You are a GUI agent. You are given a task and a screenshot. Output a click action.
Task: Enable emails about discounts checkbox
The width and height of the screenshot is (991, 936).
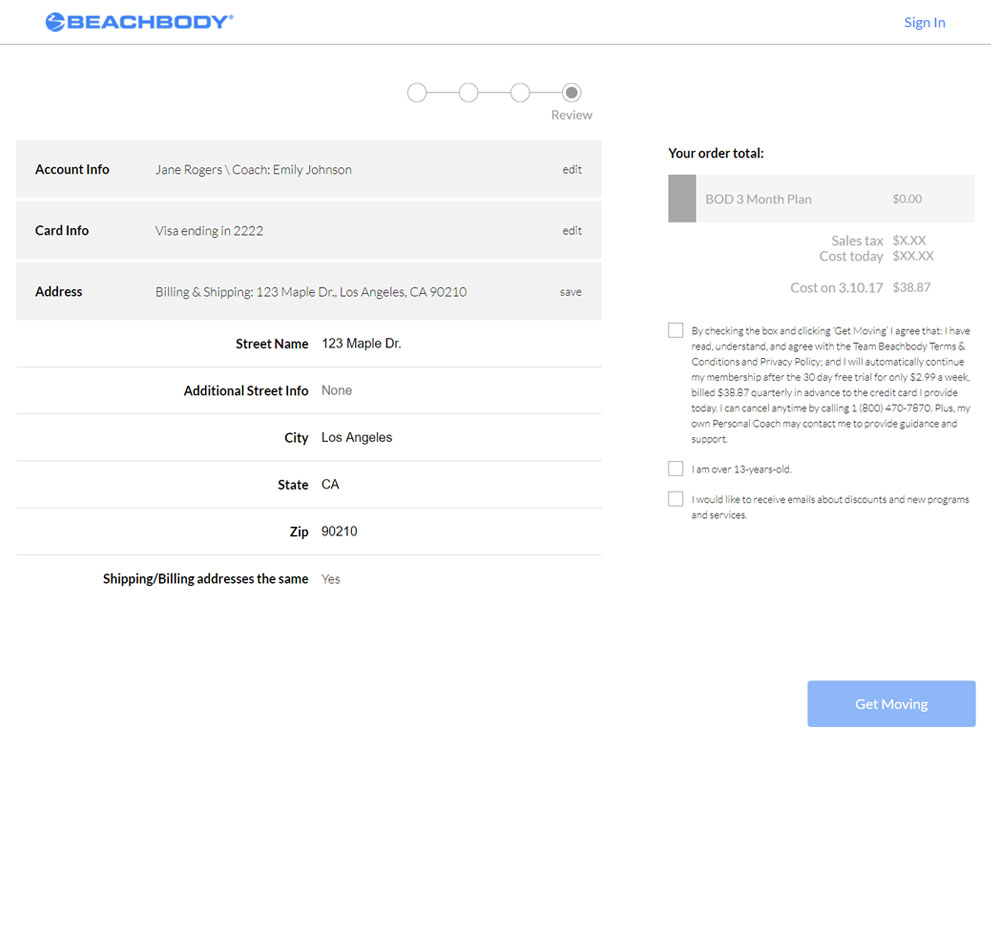[x=676, y=499]
